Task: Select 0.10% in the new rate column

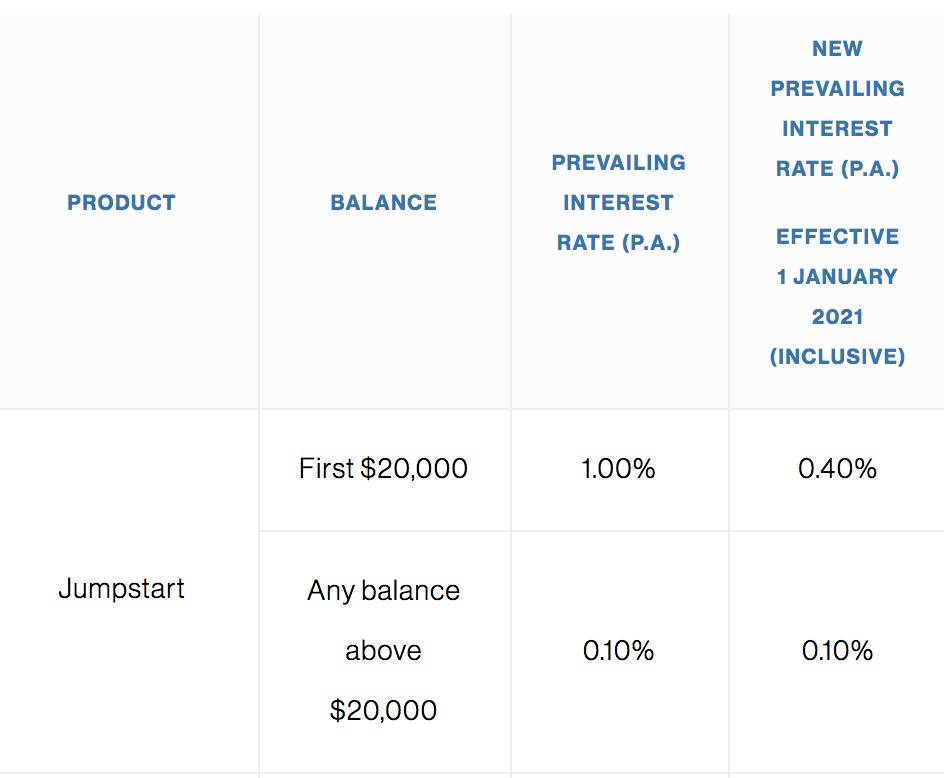Action: 837,651
